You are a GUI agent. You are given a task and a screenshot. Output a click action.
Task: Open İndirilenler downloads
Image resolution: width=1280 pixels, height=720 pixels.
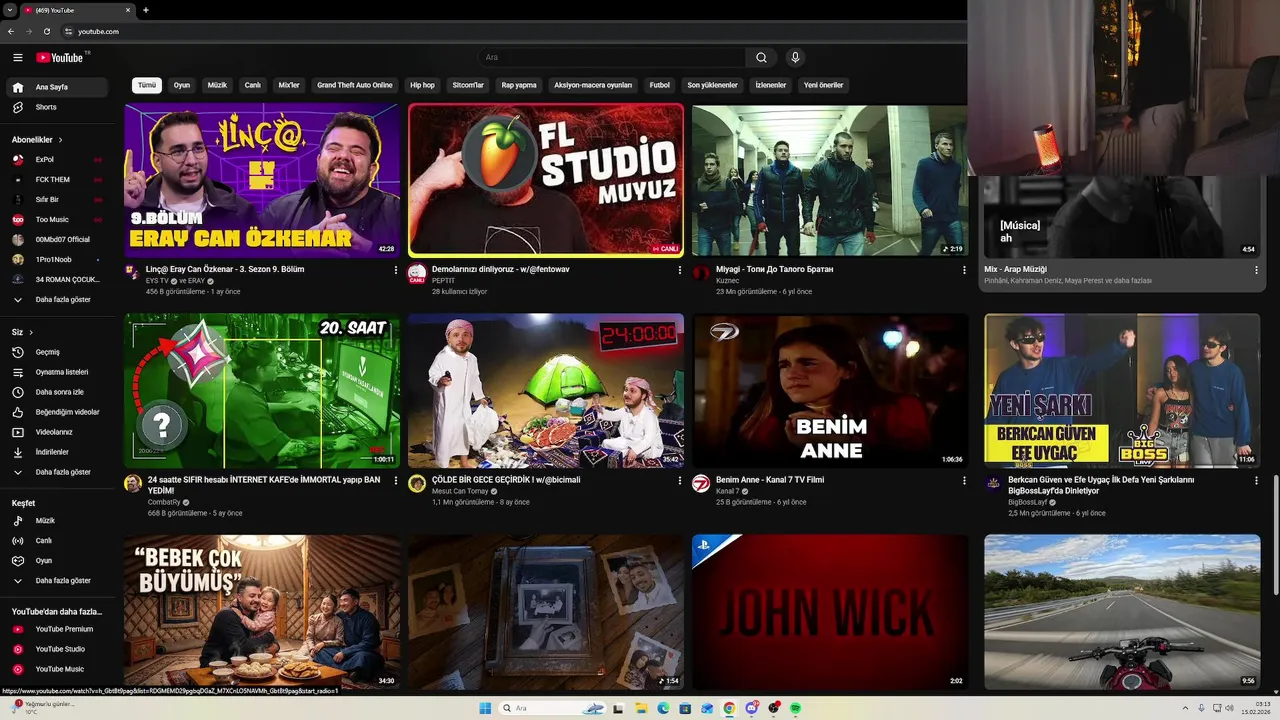(x=57, y=452)
